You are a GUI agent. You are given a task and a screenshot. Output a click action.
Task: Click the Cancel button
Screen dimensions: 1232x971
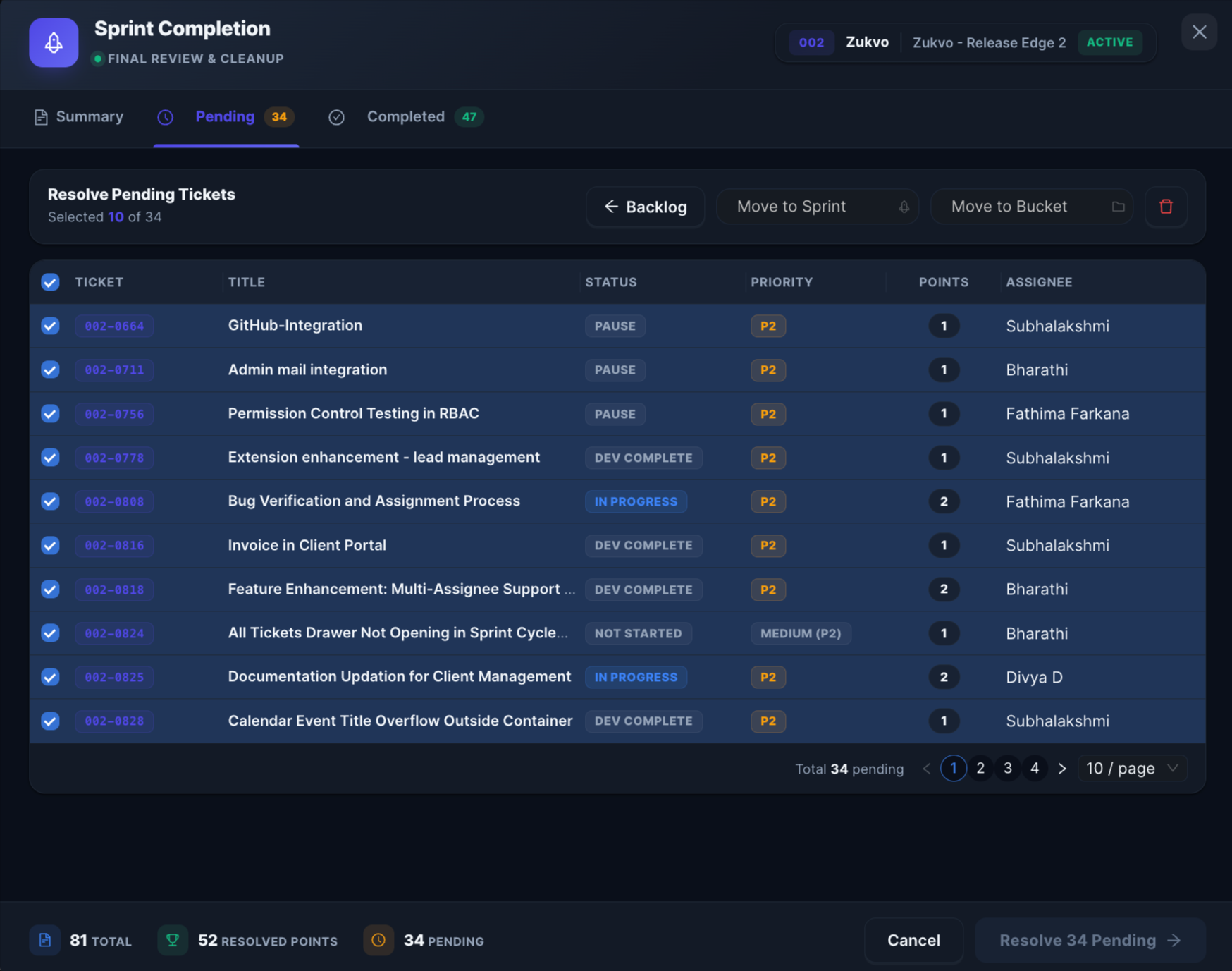(913, 940)
